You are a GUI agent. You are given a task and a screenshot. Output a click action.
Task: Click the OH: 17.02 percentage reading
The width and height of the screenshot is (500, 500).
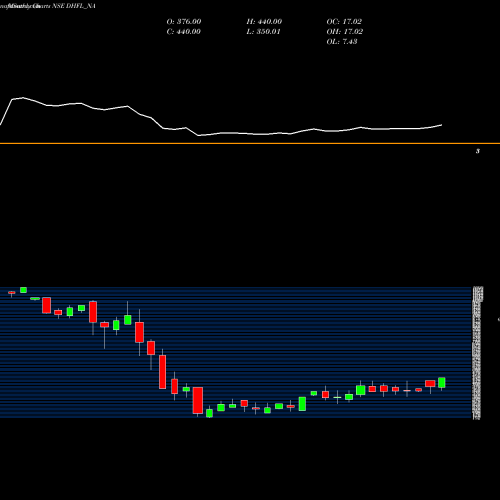(x=345, y=32)
